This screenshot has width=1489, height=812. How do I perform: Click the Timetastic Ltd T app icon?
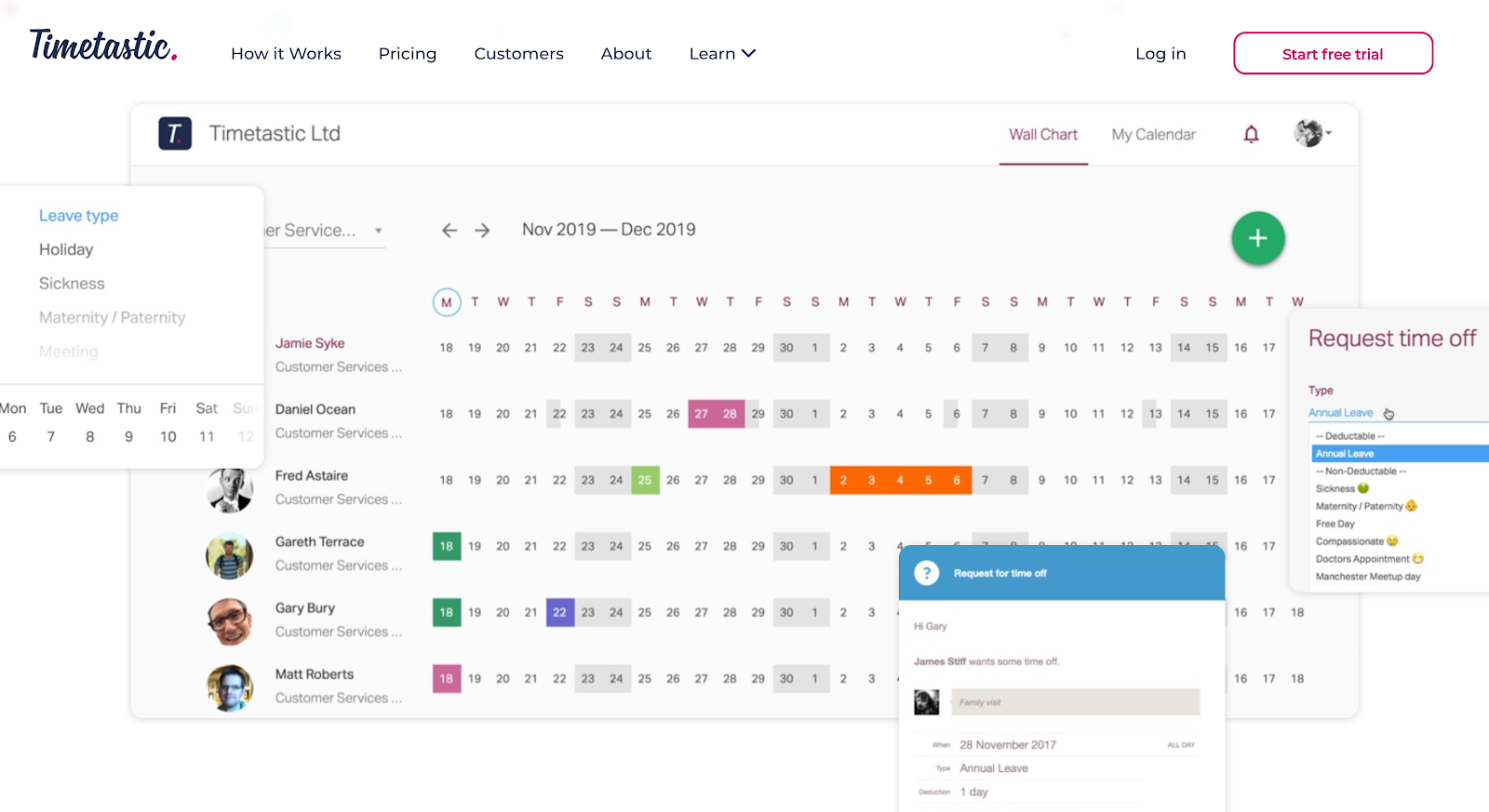175,134
